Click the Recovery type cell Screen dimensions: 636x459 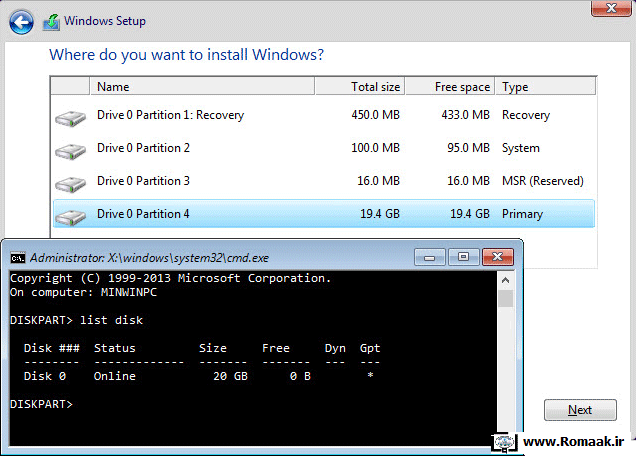pos(526,115)
